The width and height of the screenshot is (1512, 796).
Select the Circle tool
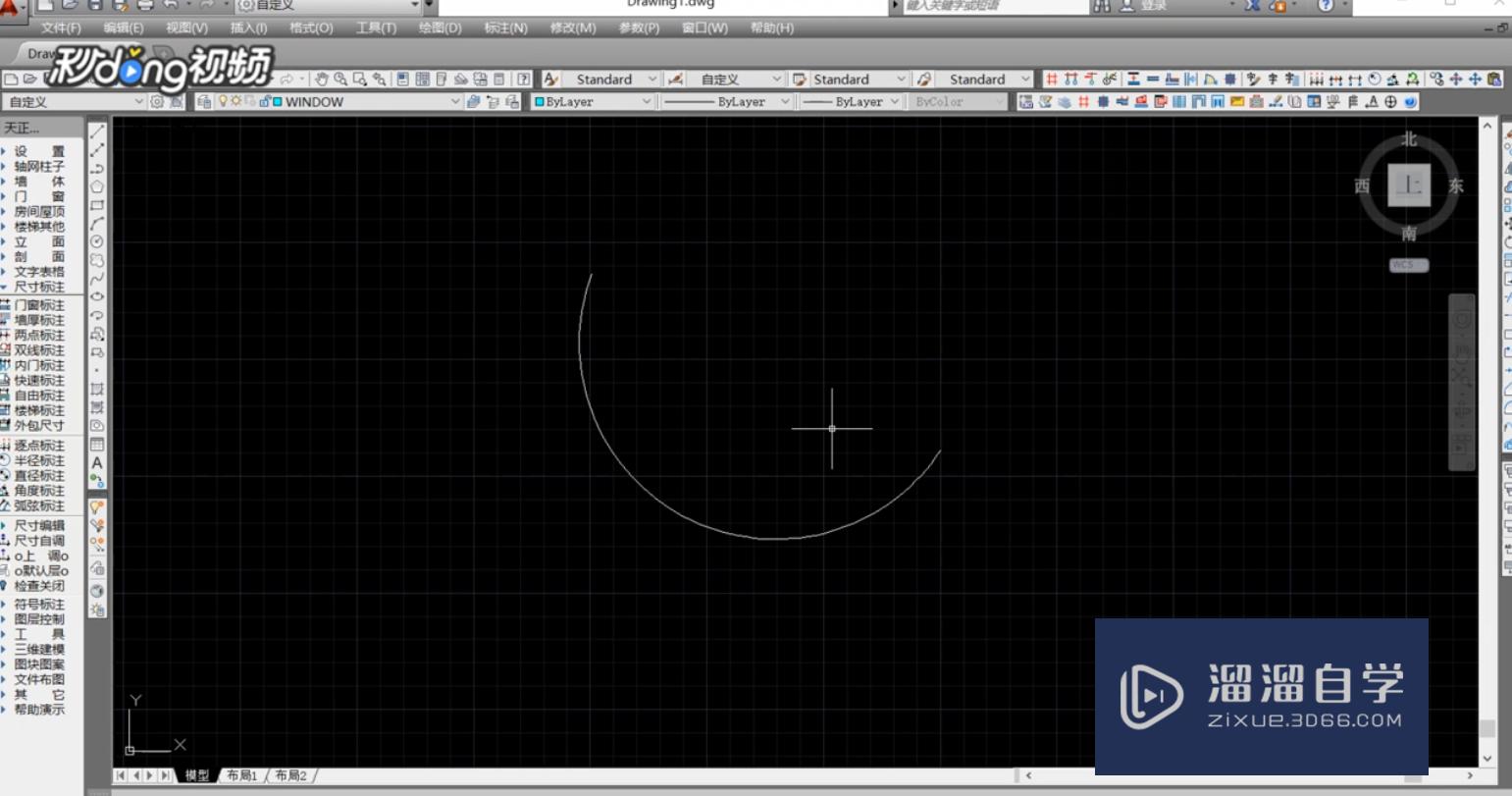tap(97, 241)
